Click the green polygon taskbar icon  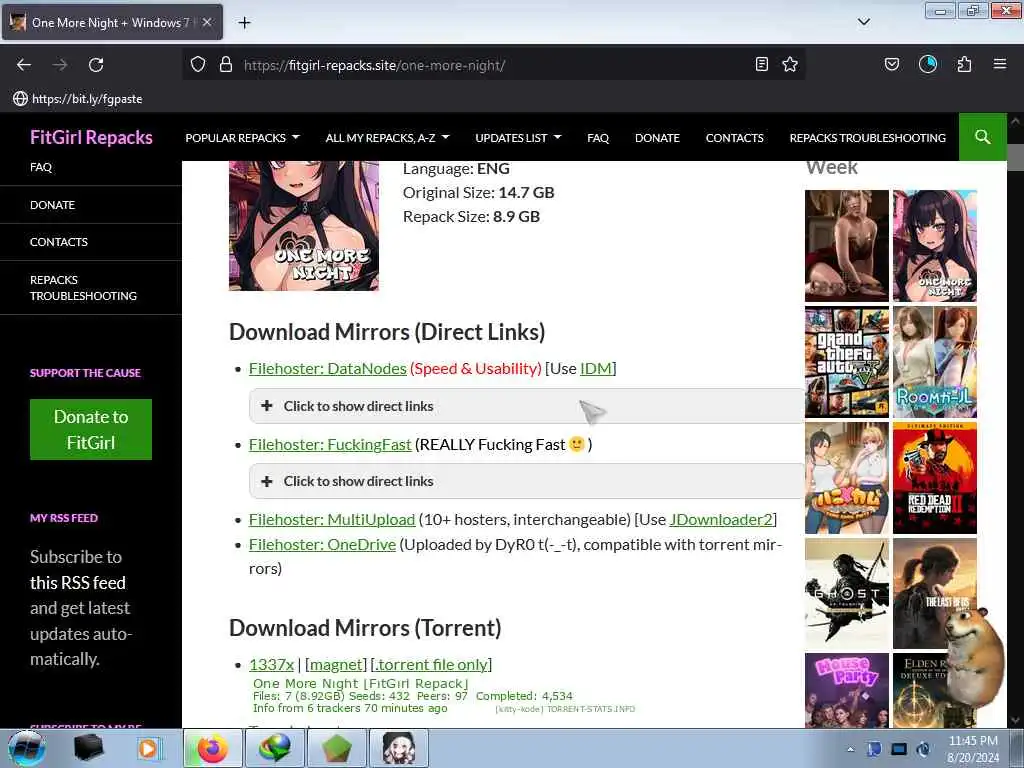coord(336,748)
